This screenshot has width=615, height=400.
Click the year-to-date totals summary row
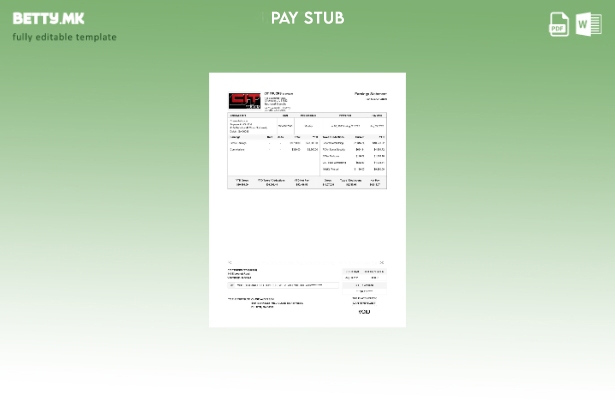(x=307, y=183)
